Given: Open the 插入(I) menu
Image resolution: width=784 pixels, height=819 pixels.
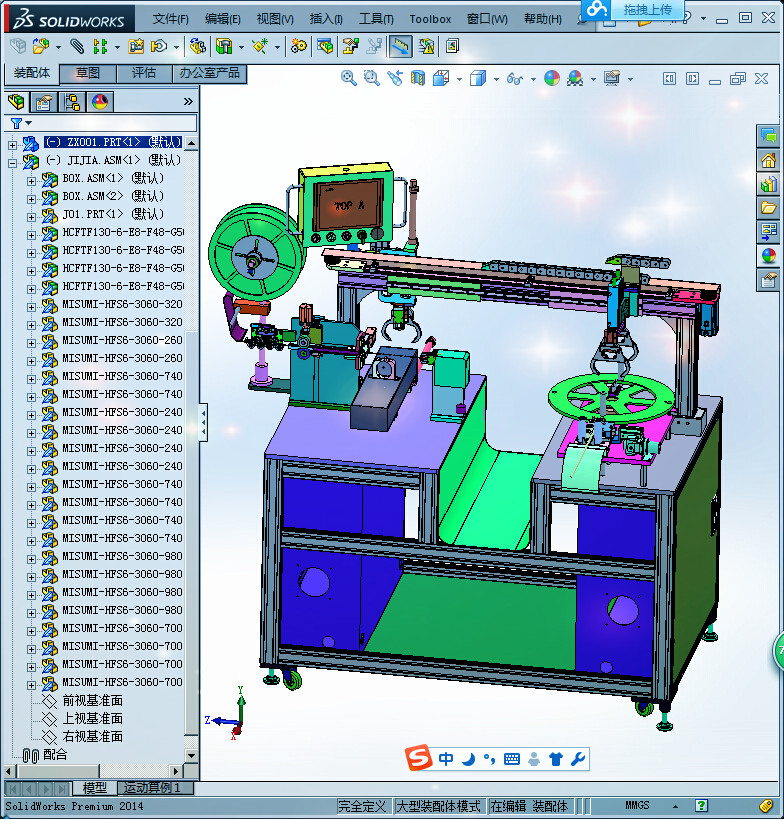Looking at the screenshot, I should point(326,19).
